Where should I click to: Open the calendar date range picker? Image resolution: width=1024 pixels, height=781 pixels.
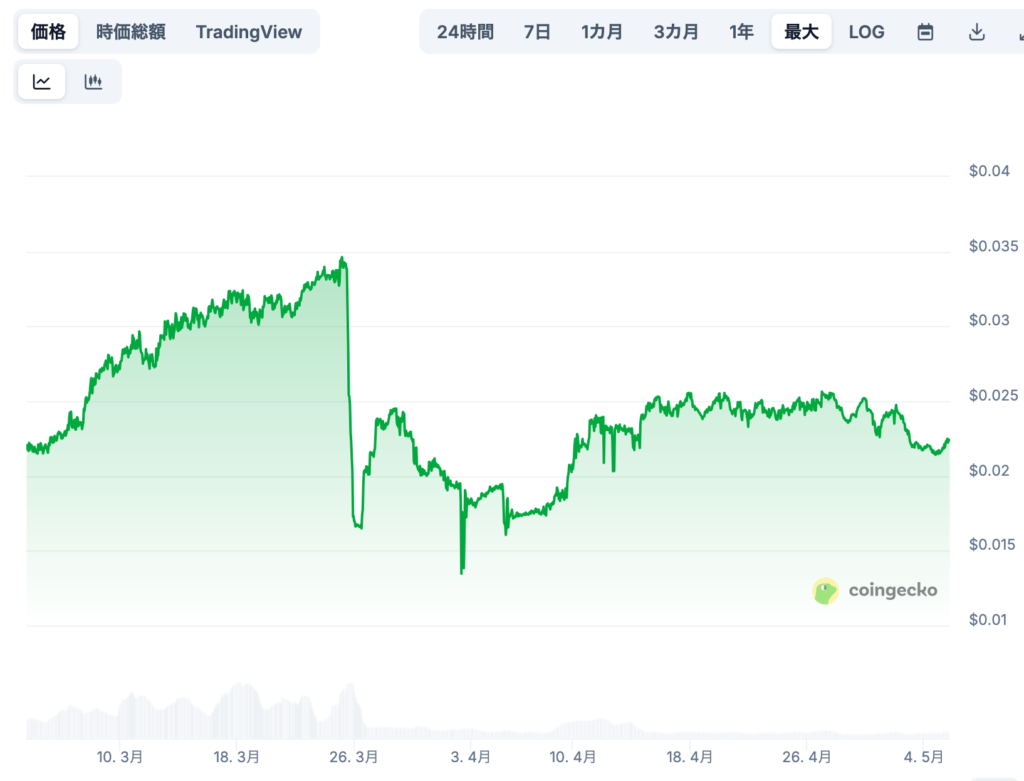(x=925, y=32)
